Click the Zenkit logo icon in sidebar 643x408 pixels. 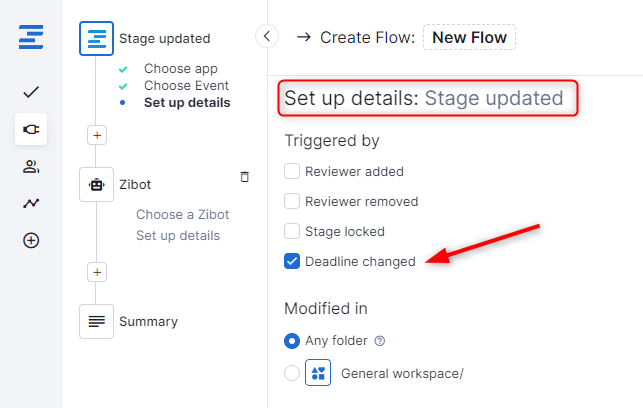31,39
